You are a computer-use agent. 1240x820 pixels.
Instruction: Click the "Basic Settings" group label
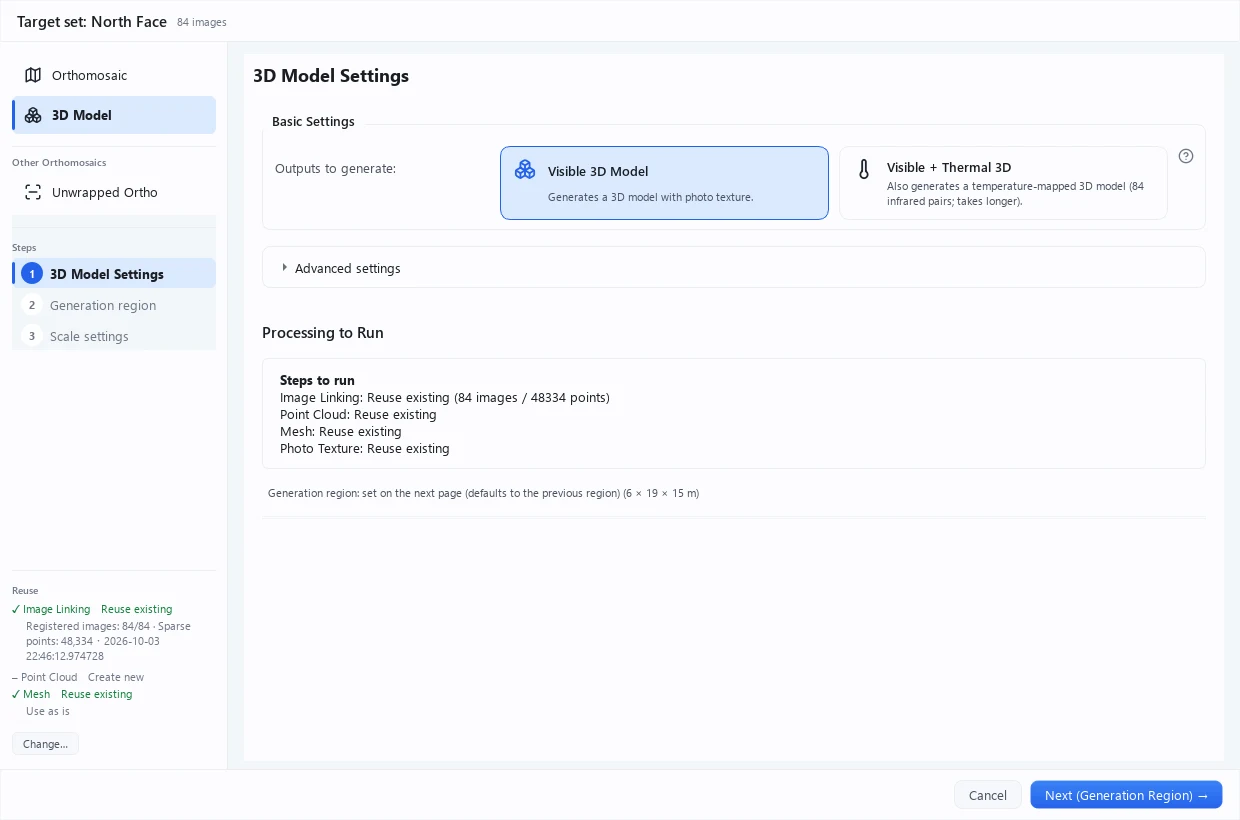(x=313, y=122)
